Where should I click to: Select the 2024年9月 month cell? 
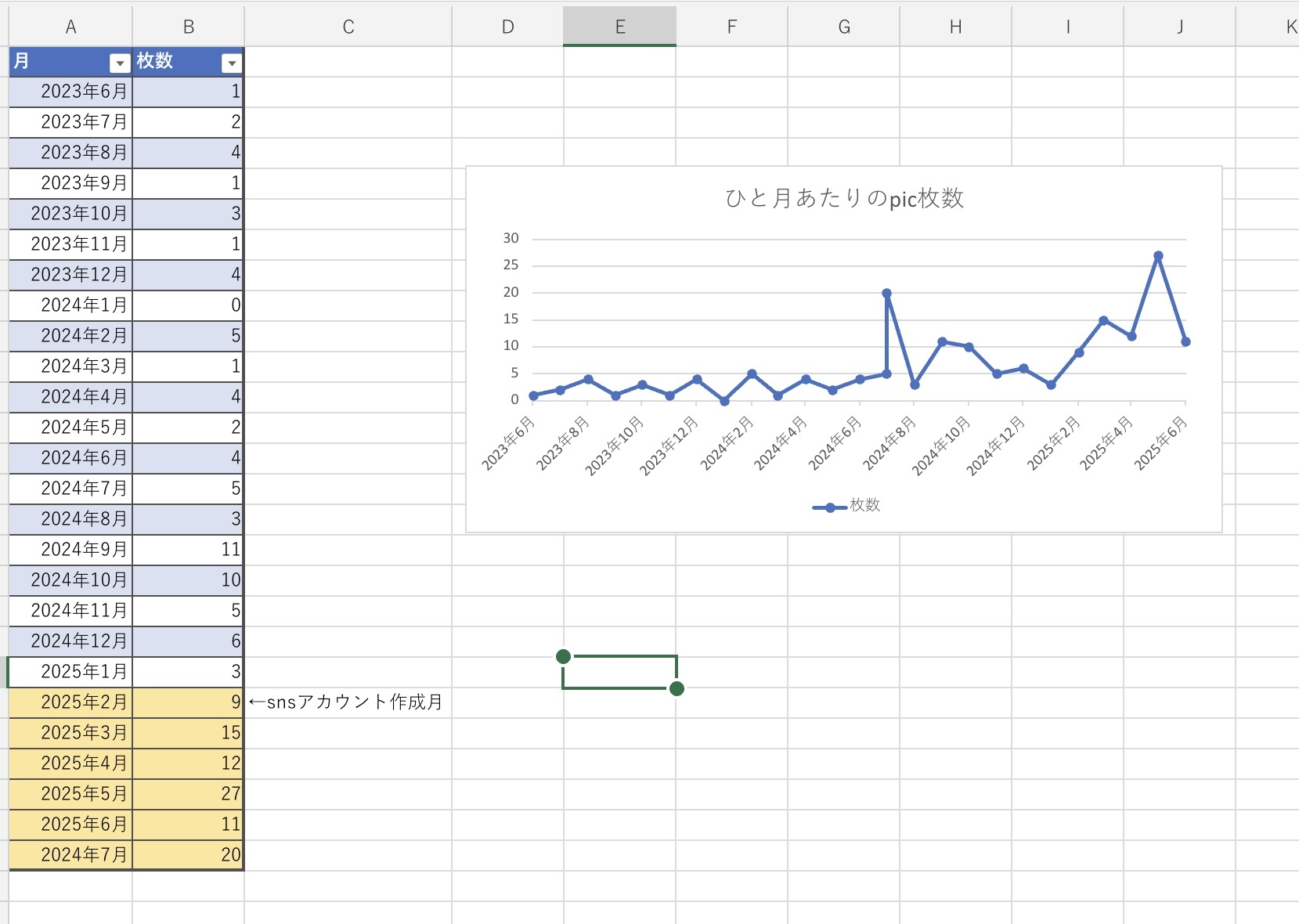pos(70,550)
